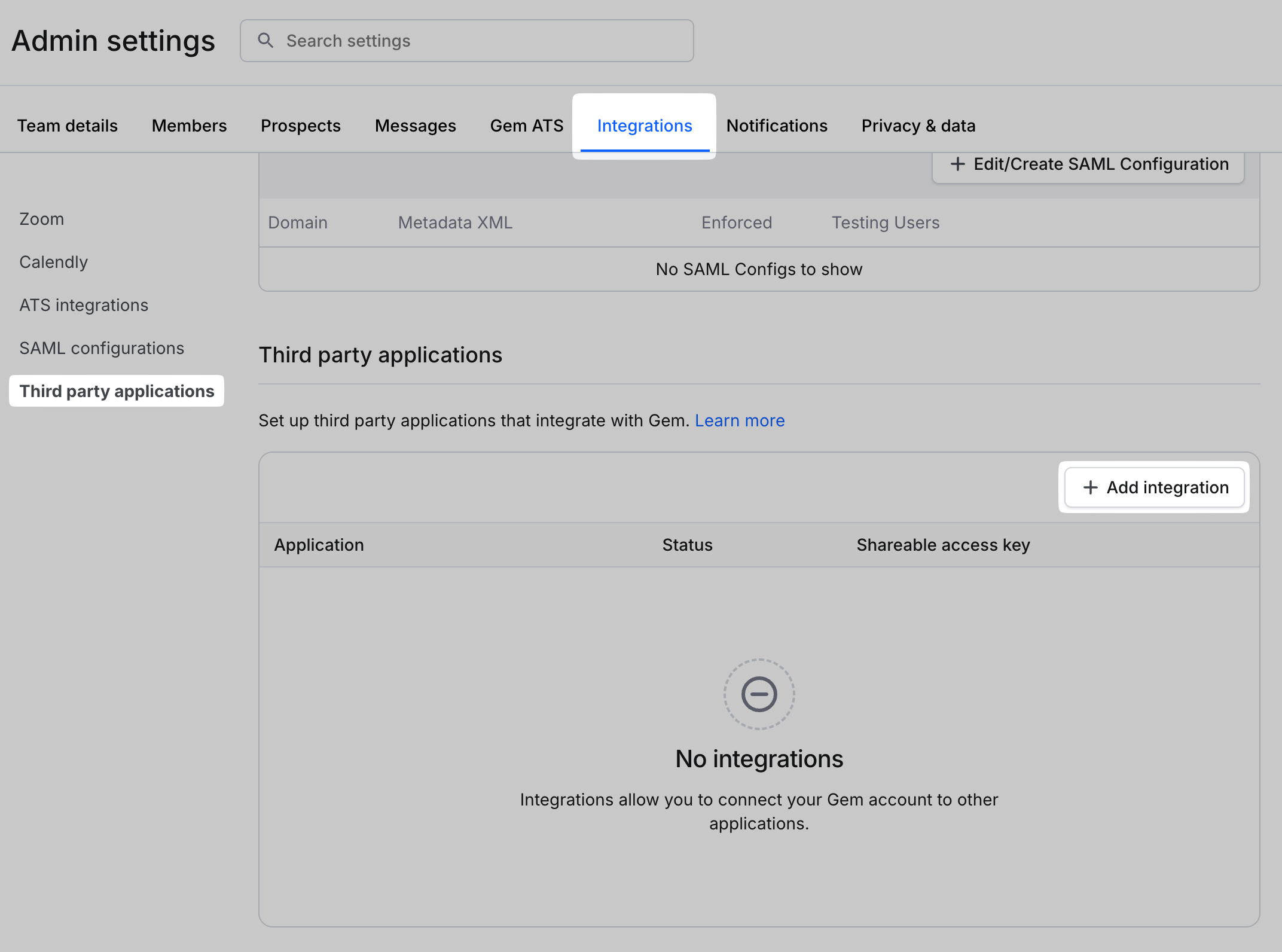Switch to Privacy & data tab
Screen dimensions: 1282x952
click(918, 126)
